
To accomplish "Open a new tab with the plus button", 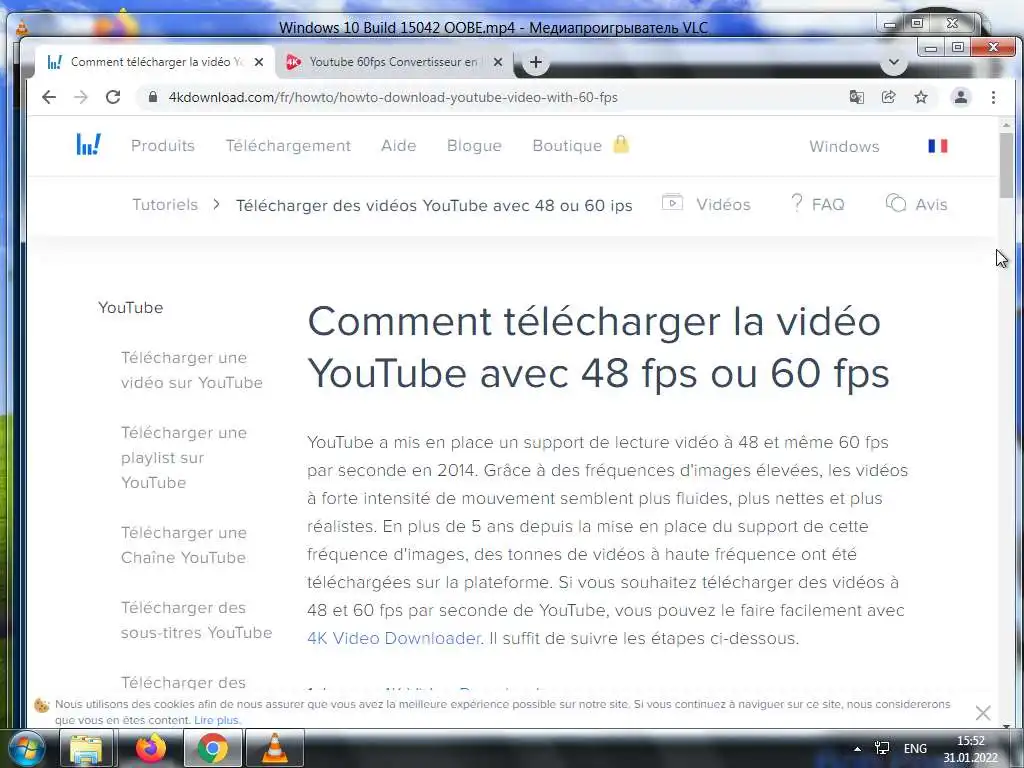I will click(536, 62).
